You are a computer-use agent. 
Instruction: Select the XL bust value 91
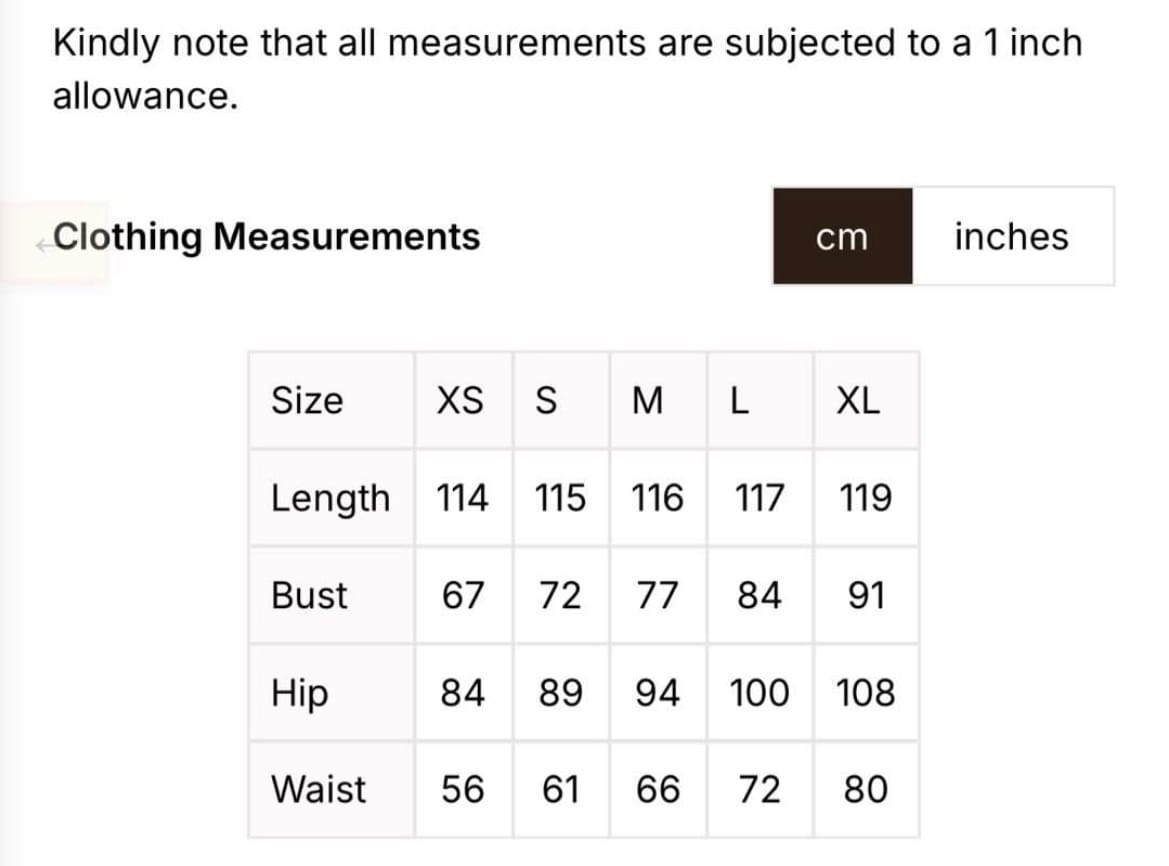coord(865,596)
